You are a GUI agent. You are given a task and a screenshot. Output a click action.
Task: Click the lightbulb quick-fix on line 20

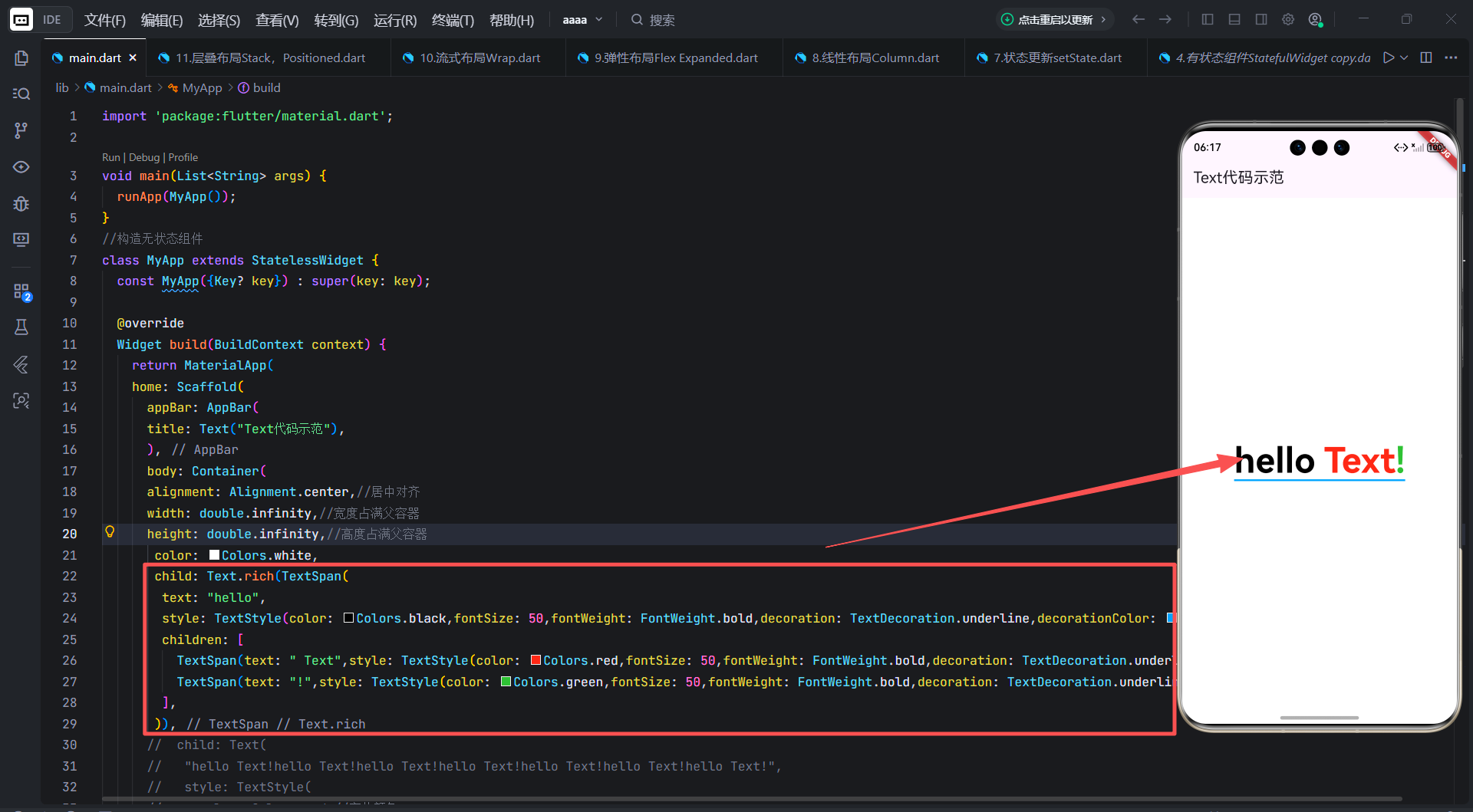pyautogui.click(x=110, y=531)
